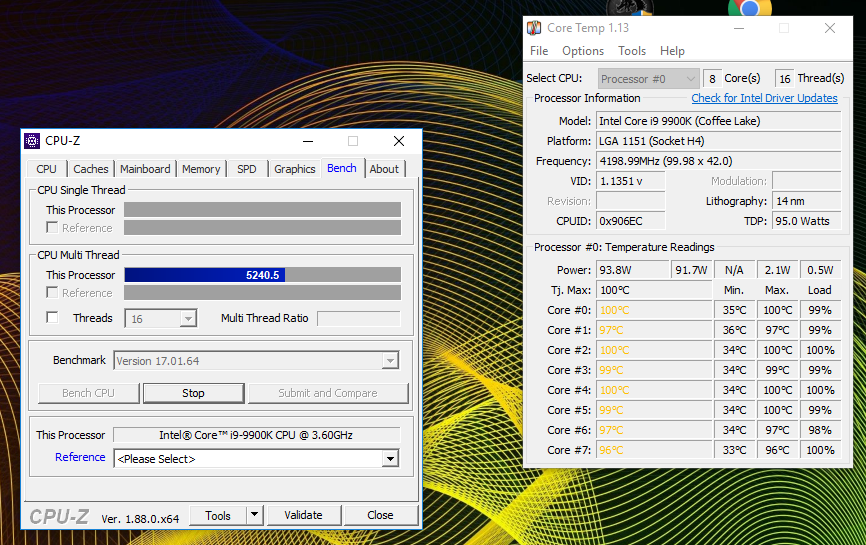Open Core Temp Tools menu
Screen dimensions: 866x545
point(632,51)
